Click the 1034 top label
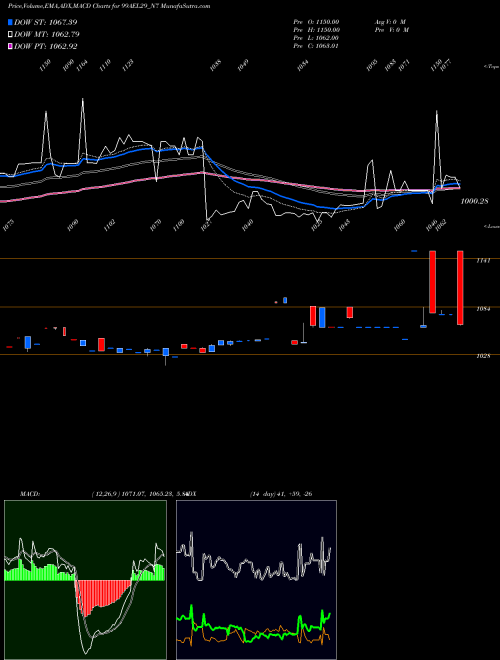Image resolution: width=500 pixels, height=660 pixels. point(303,66)
